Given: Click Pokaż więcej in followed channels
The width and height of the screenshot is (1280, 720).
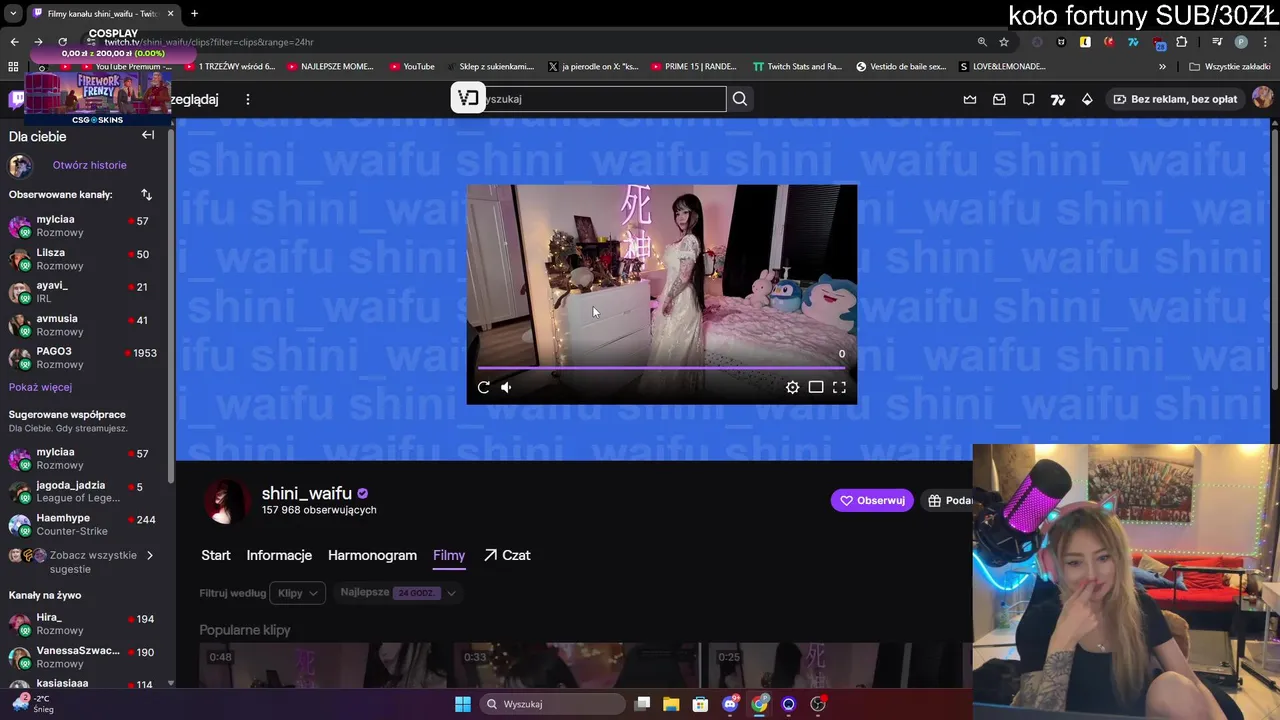Looking at the screenshot, I should (40, 387).
